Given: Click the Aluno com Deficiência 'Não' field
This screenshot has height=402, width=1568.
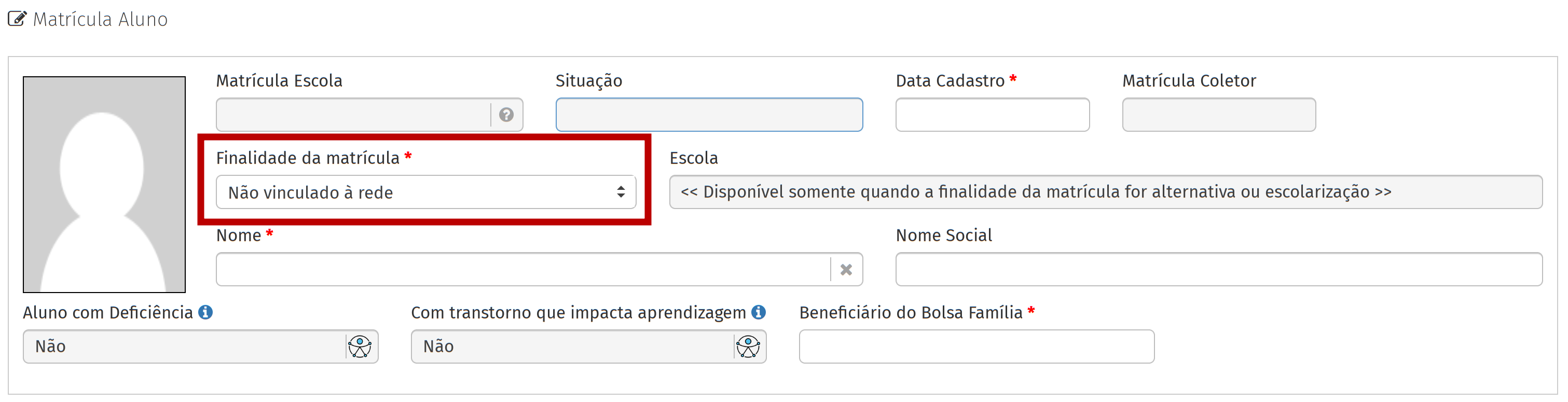Looking at the screenshot, I should pos(183,346).
